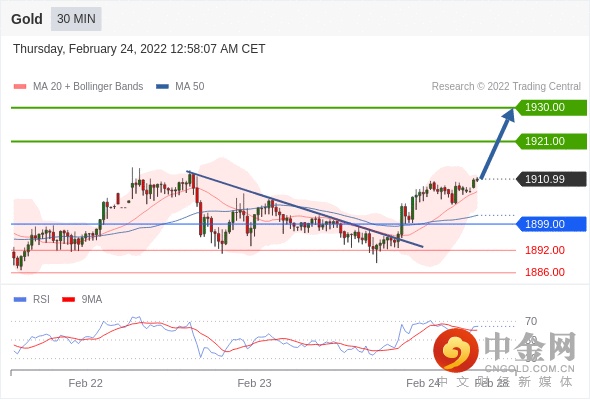Click the 'Feb 24' date axis label
The height and width of the screenshot is (400, 590).
click(x=423, y=383)
